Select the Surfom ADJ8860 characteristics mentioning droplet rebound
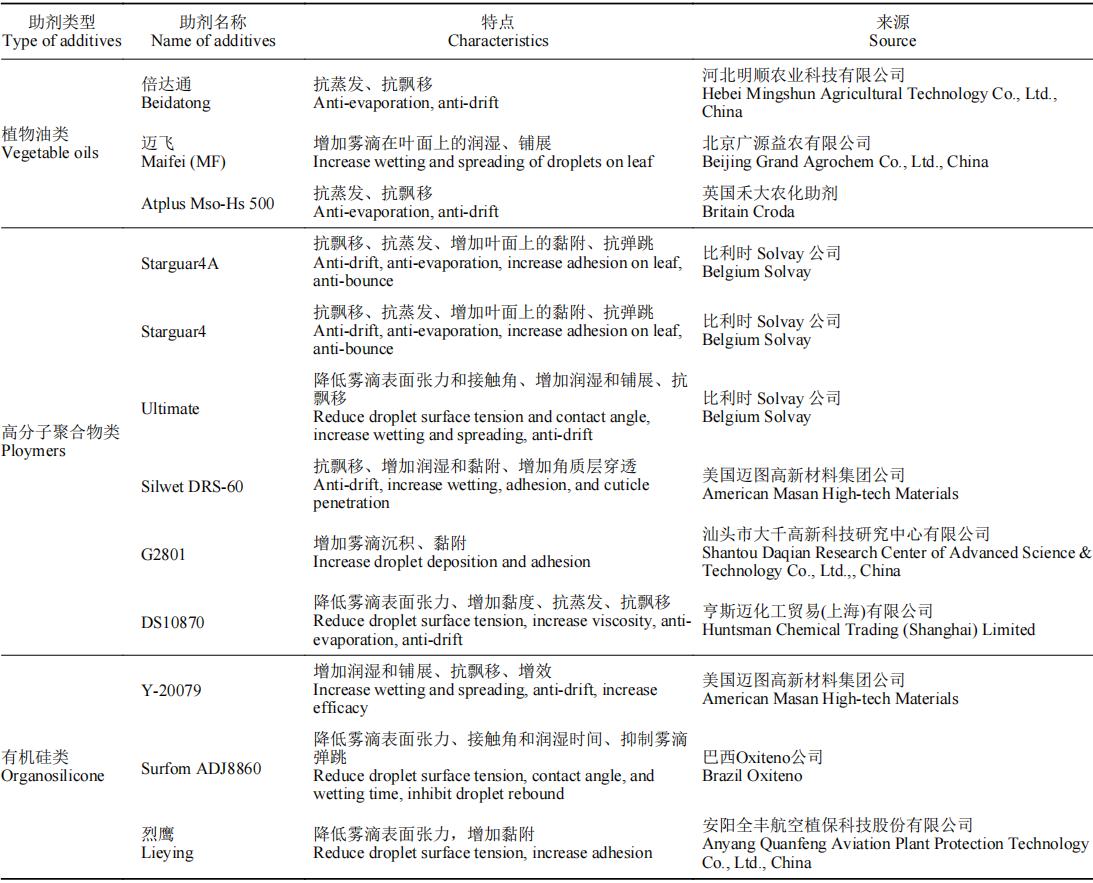 coord(500,767)
